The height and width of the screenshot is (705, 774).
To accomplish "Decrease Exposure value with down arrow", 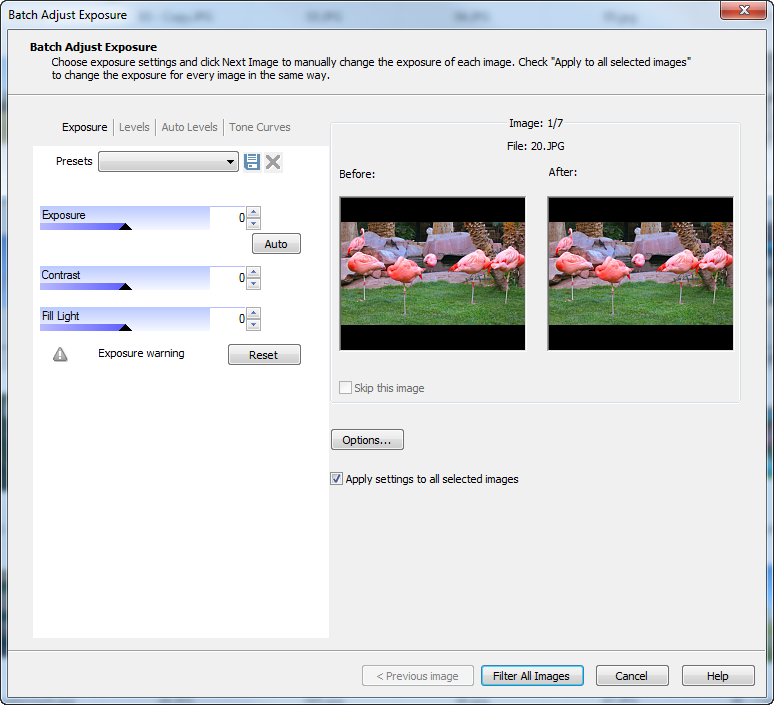I will [254, 224].
